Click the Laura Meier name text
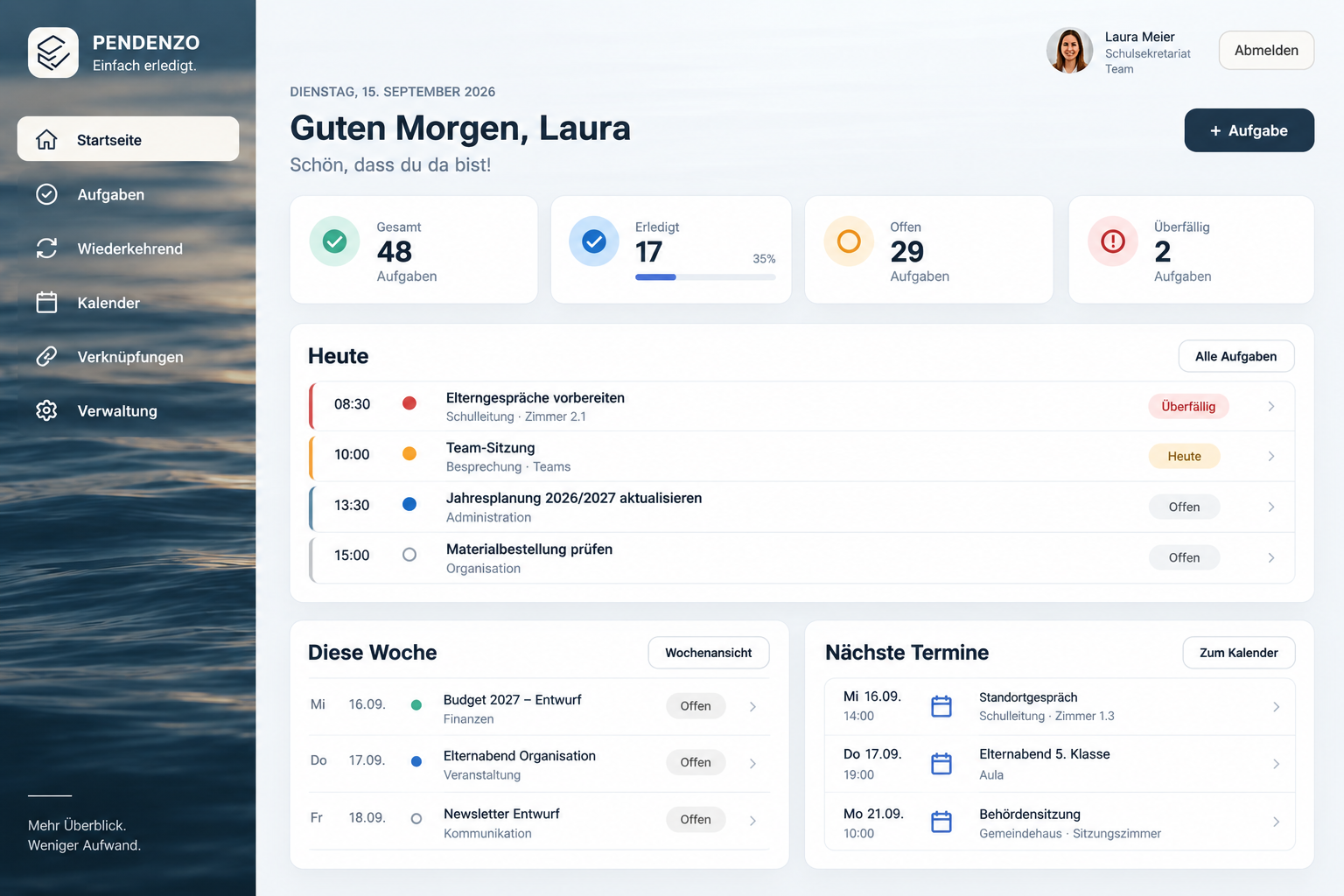Viewport: 1344px width, 896px height. (1139, 37)
